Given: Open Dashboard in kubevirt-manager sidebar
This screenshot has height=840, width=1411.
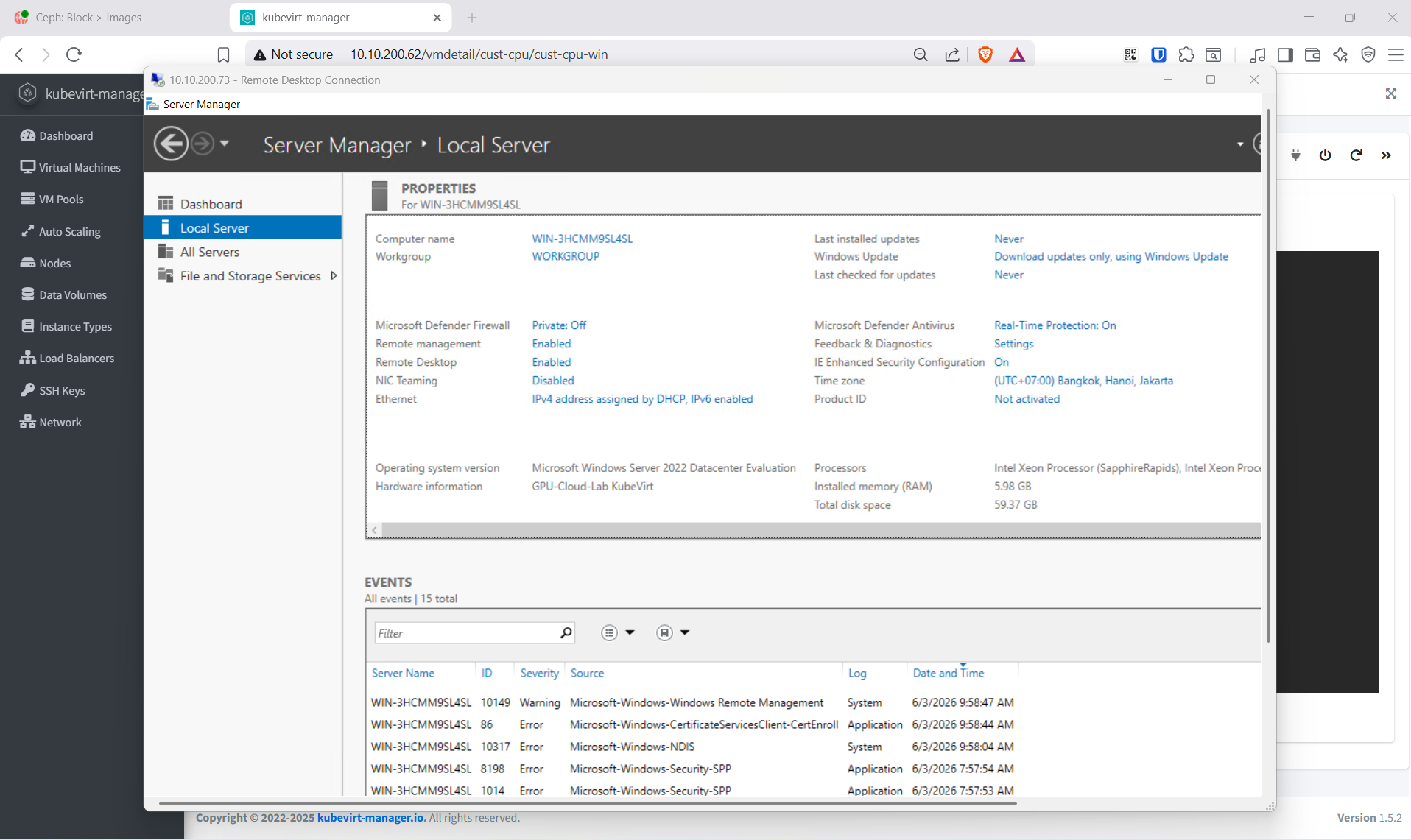Looking at the screenshot, I should (57, 135).
